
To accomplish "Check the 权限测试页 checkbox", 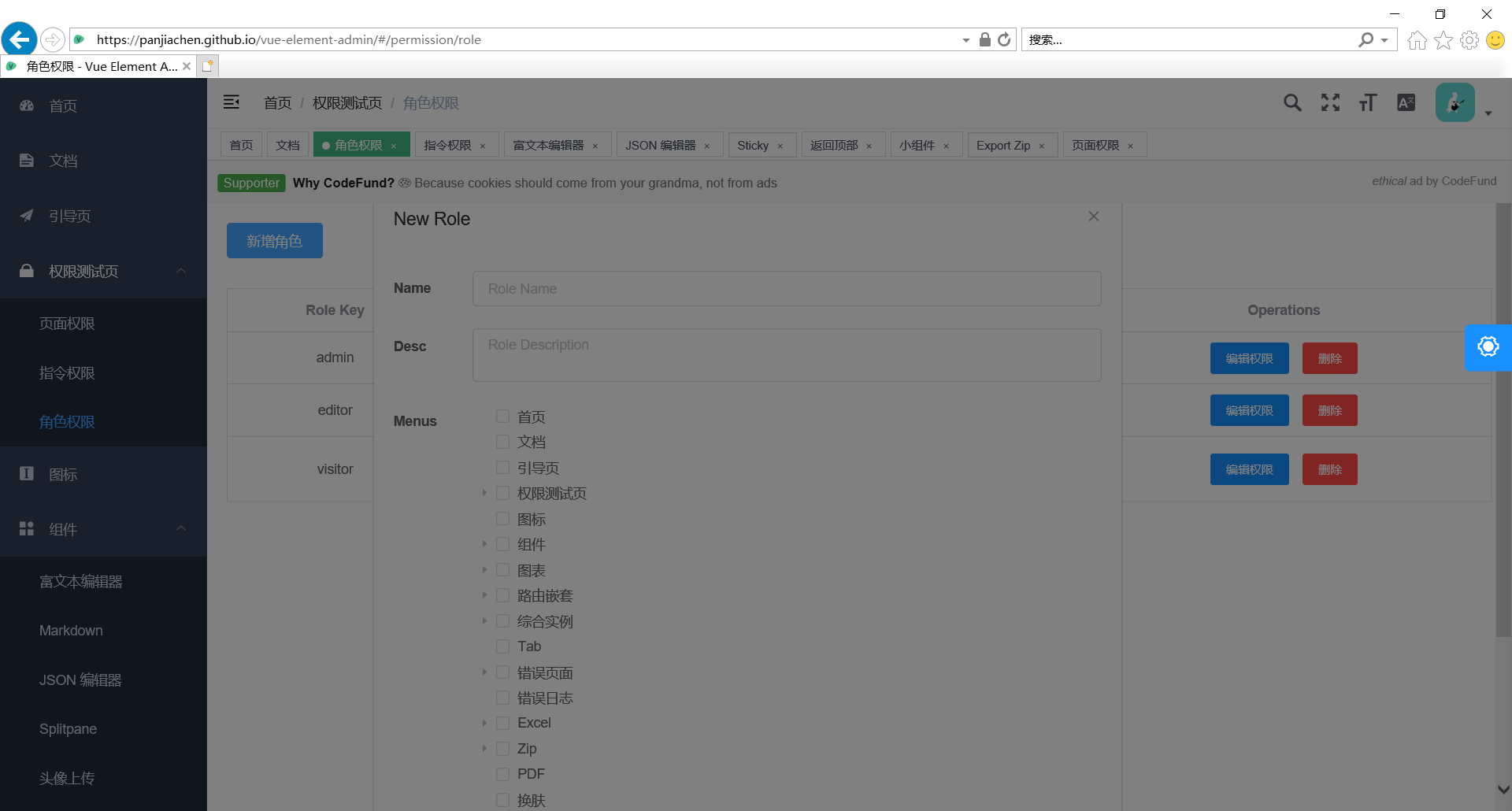I will (502, 493).
